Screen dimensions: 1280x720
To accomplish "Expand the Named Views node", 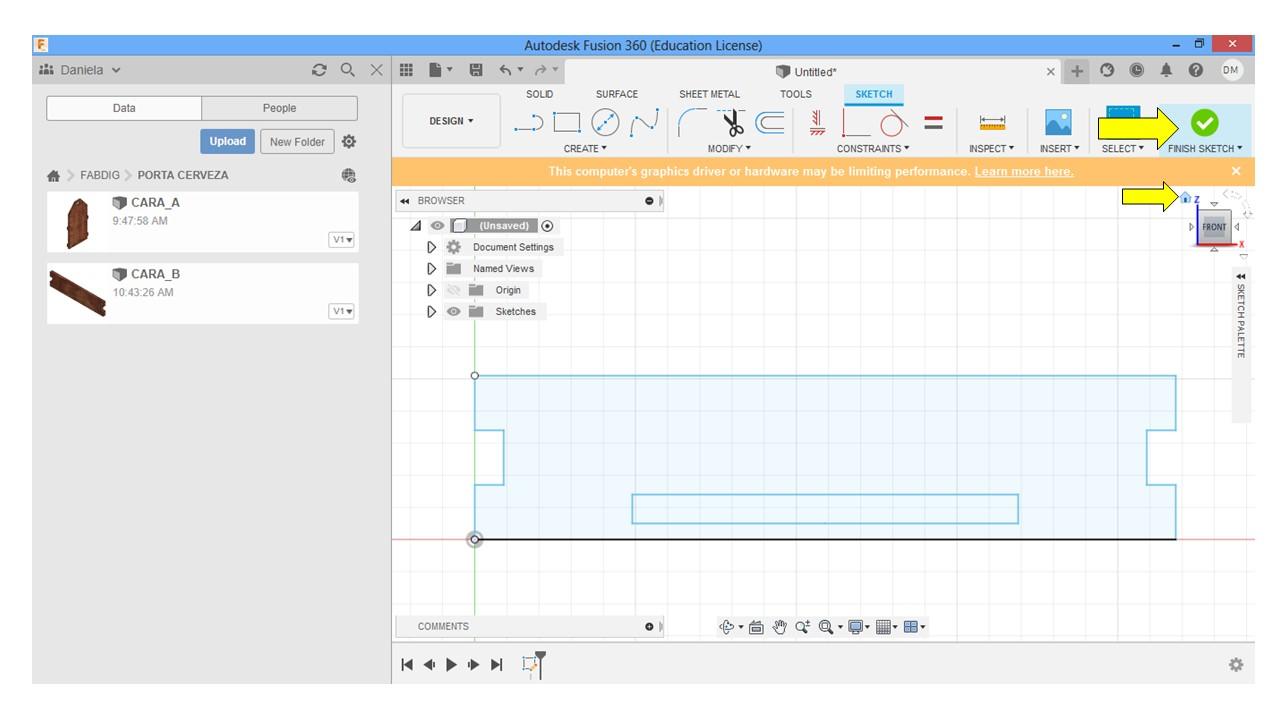I will tap(432, 269).
